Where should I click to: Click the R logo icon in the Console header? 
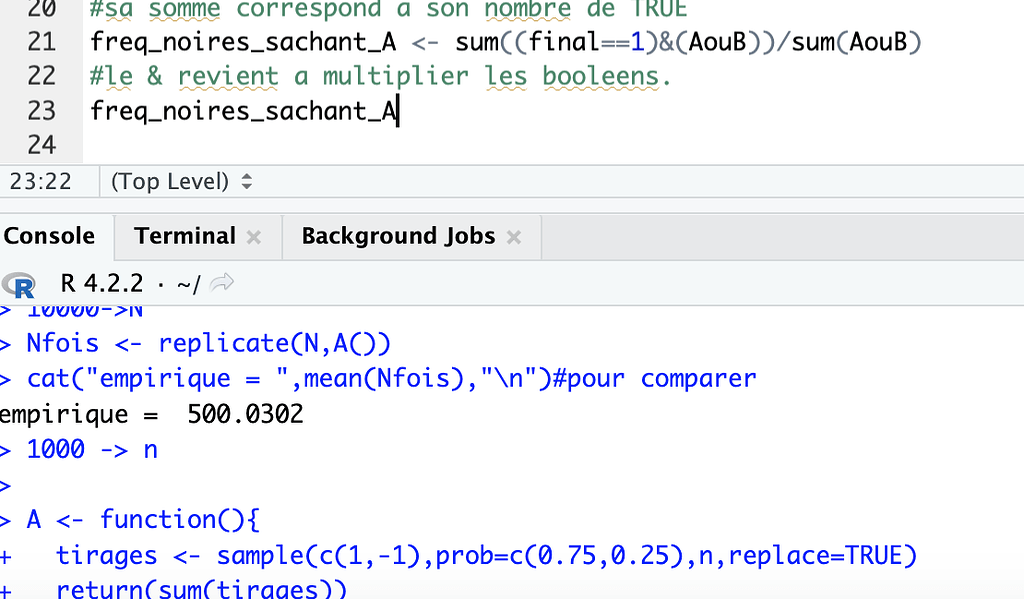[x=20, y=286]
